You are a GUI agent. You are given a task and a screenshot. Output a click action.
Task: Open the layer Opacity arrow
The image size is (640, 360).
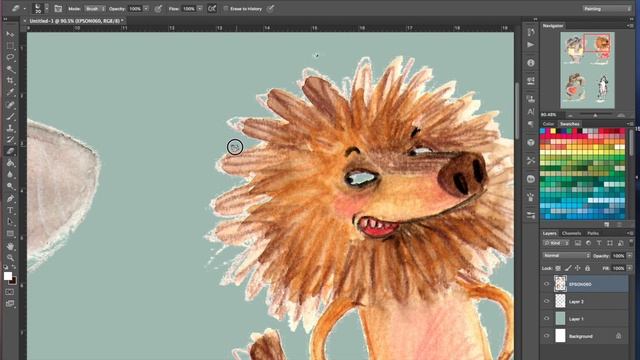point(629,256)
